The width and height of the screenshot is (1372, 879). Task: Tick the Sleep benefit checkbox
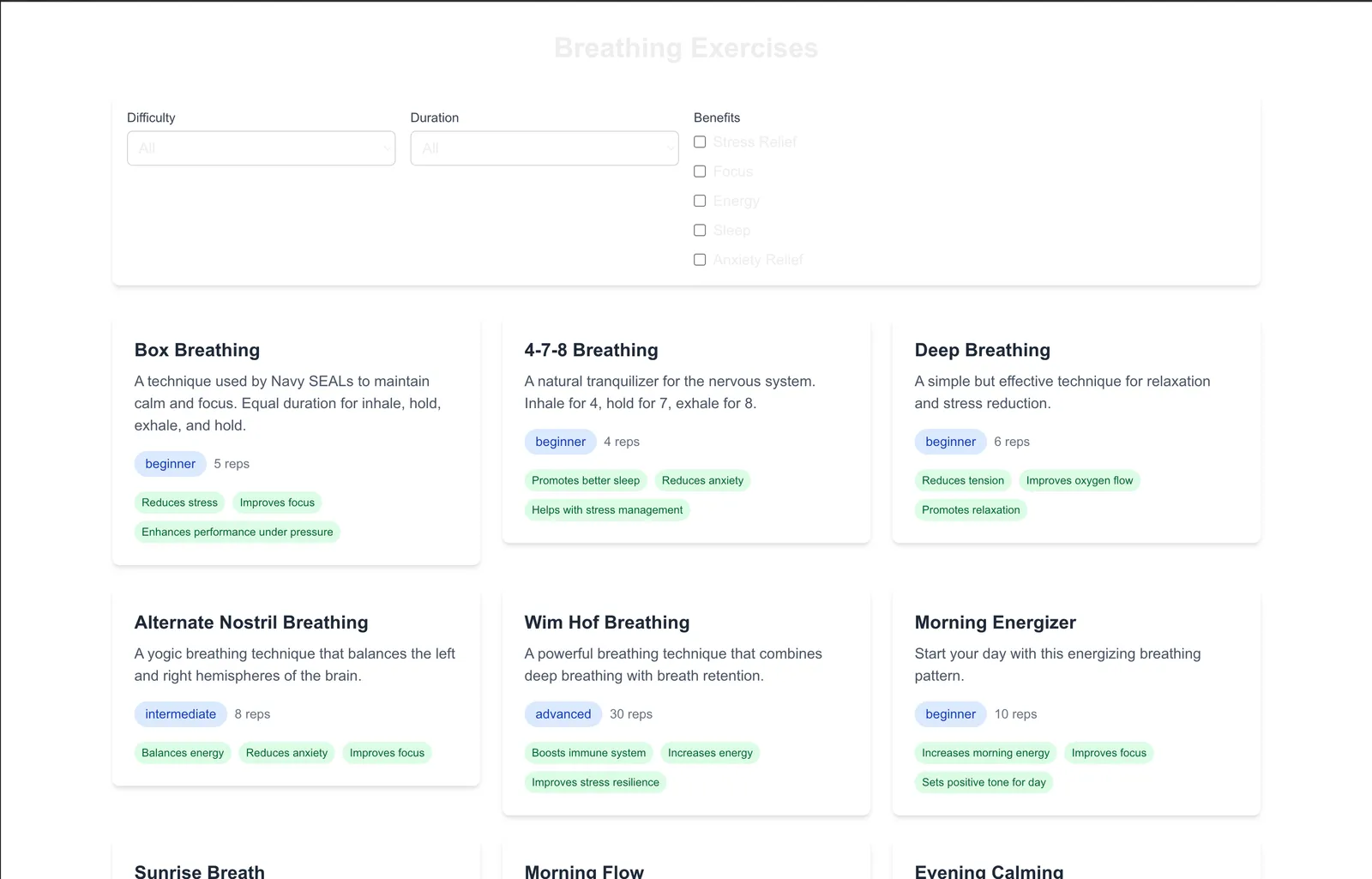[700, 231]
